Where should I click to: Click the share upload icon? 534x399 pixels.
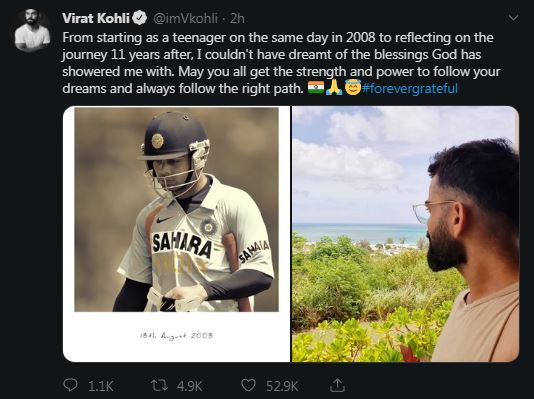pos(337,385)
